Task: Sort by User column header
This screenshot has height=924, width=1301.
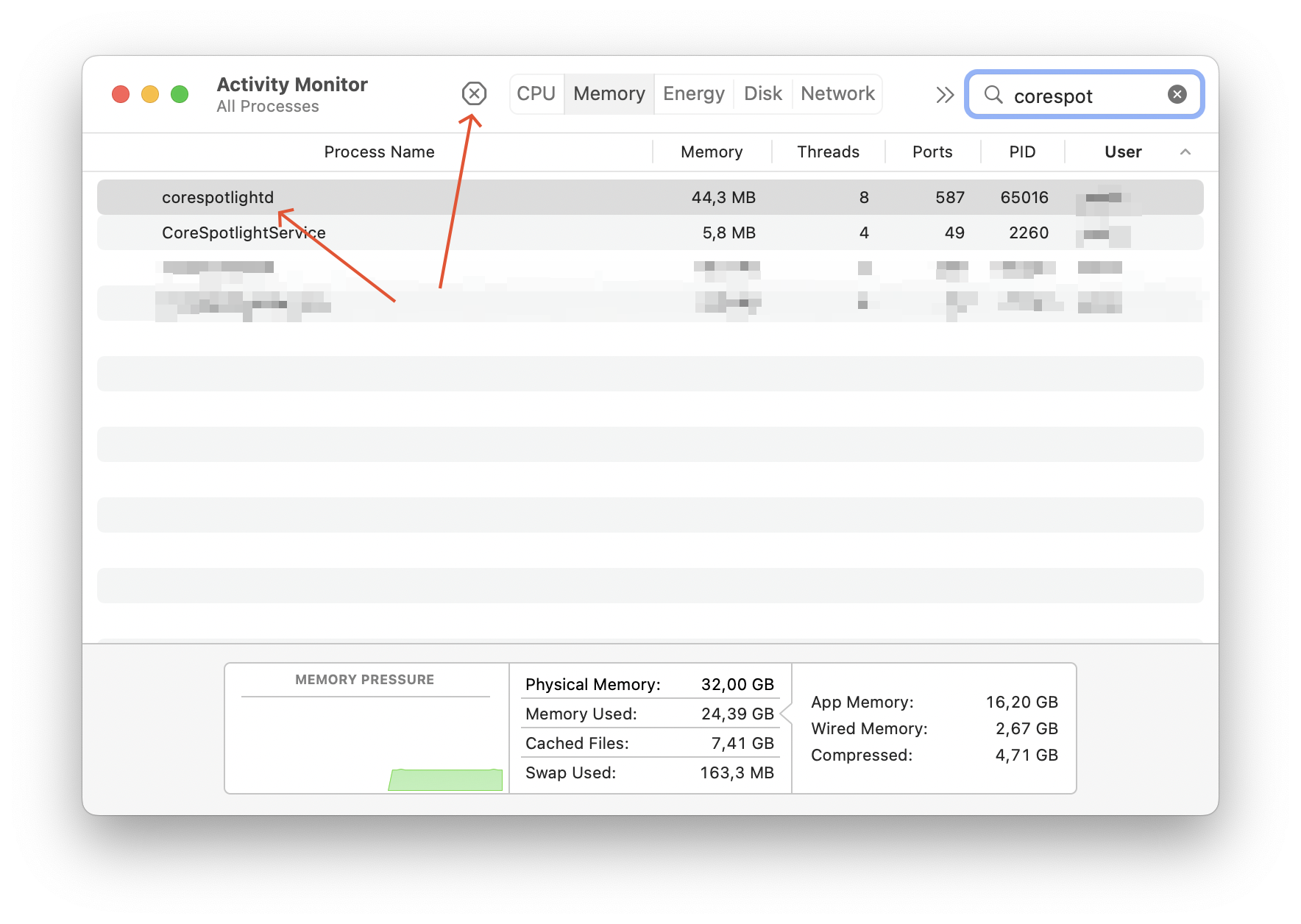Action: click(1123, 152)
